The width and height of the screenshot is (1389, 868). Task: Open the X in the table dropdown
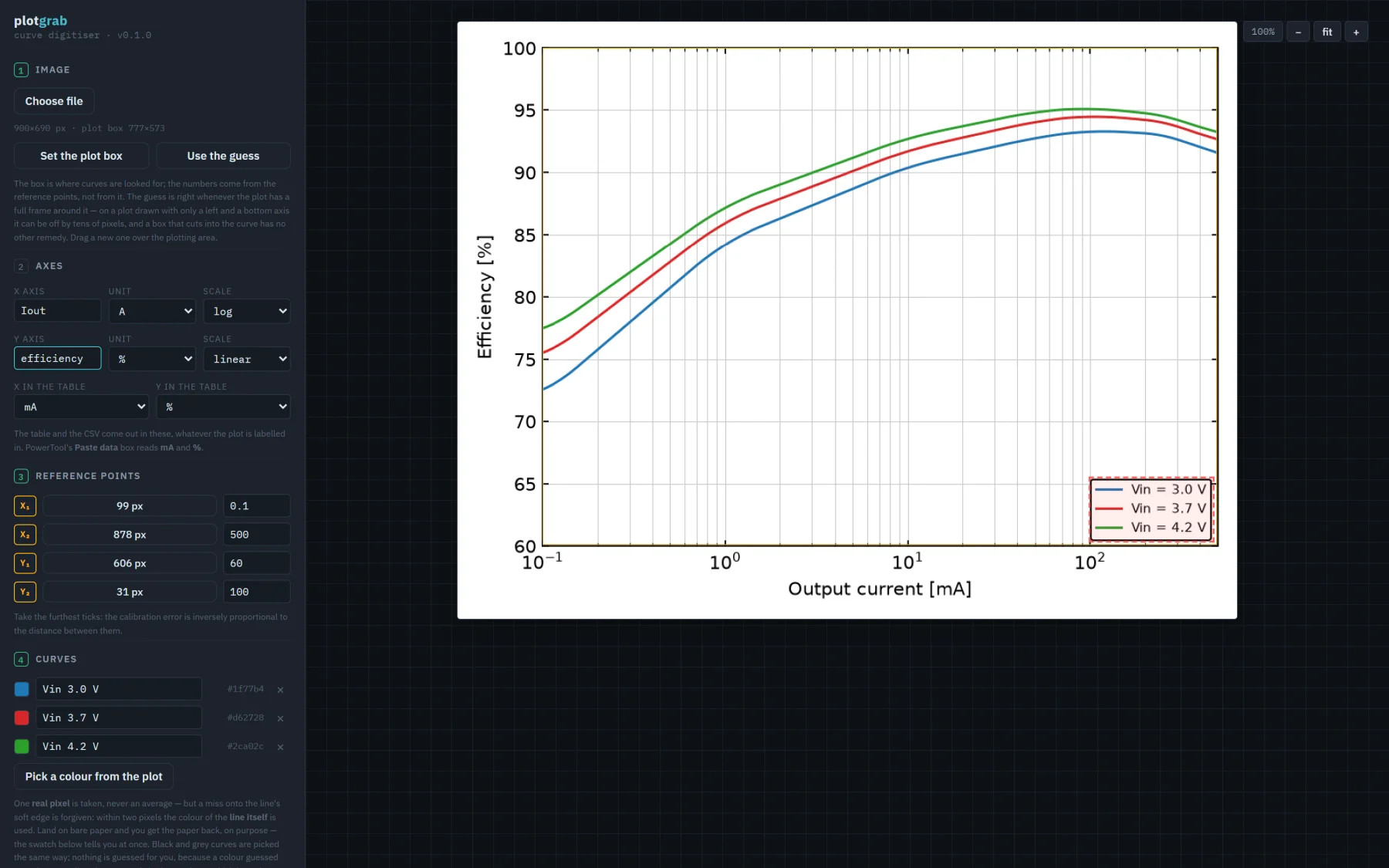81,407
